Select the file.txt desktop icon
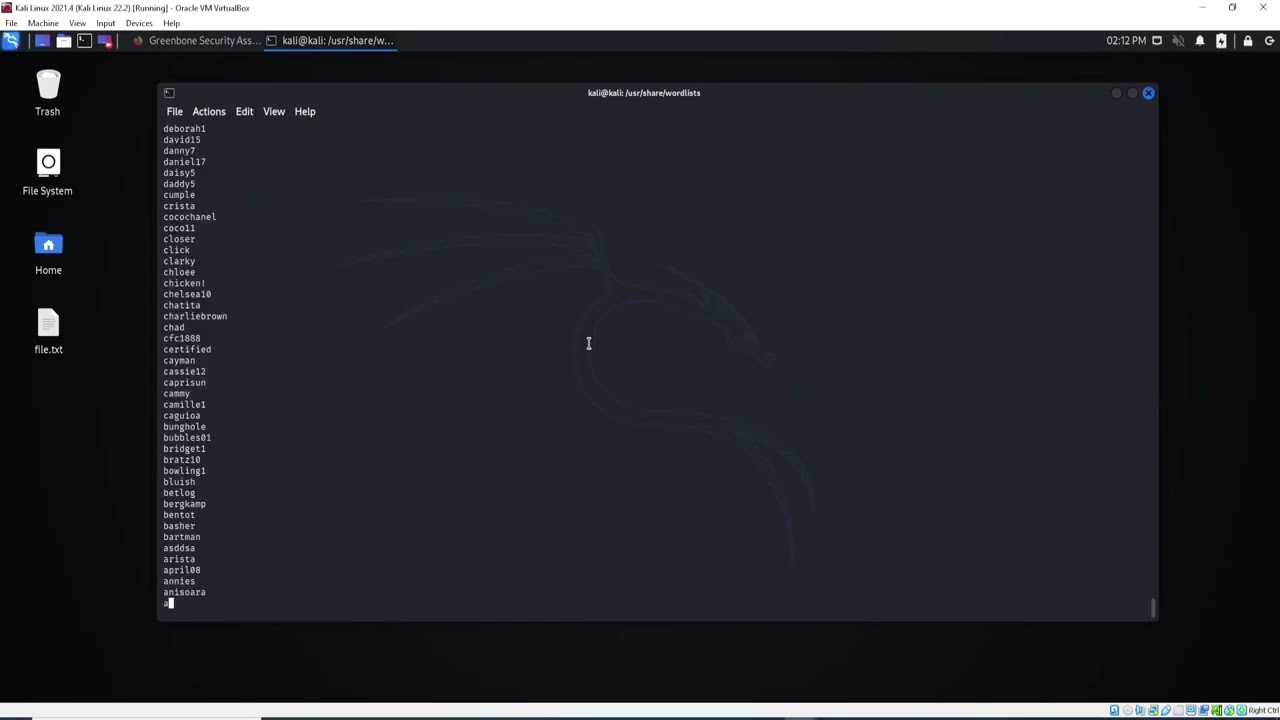 (48, 331)
